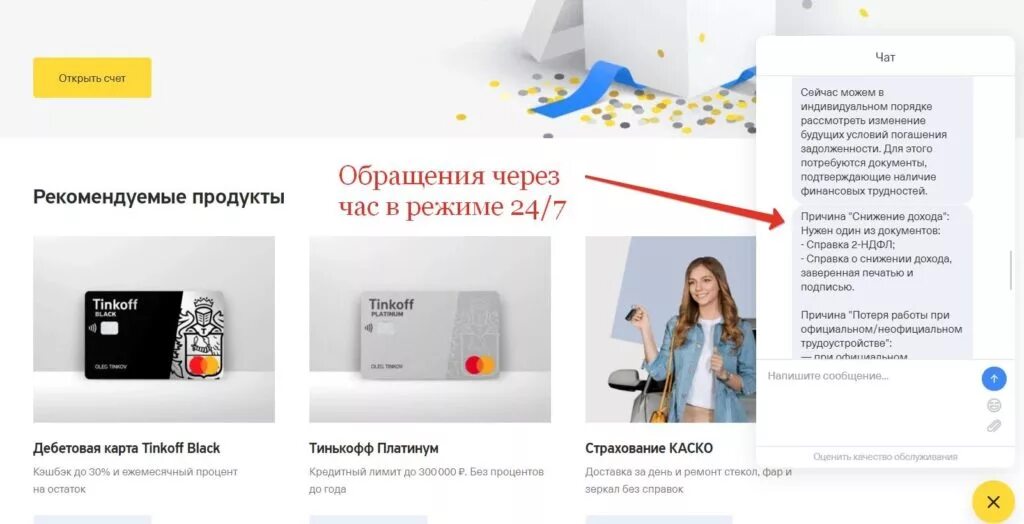Viewport: 1024px width, 524px height.
Task: Click the Причина Снижение дохода chat message
Action: coord(882,282)
